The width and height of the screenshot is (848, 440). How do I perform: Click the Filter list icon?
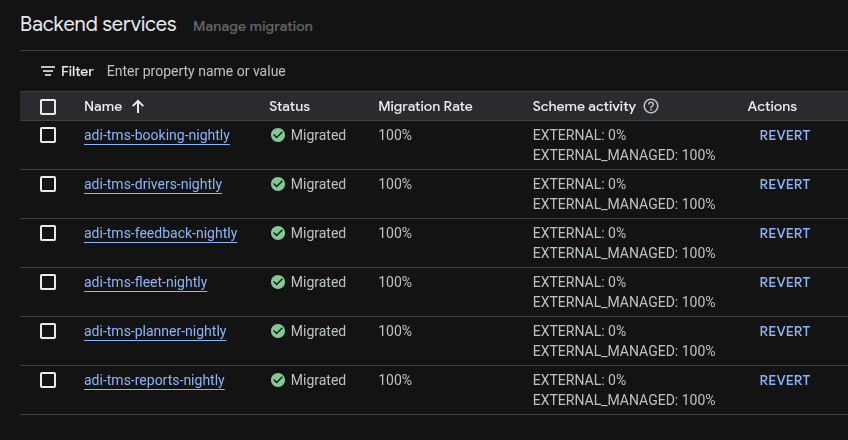coord(48,71)
